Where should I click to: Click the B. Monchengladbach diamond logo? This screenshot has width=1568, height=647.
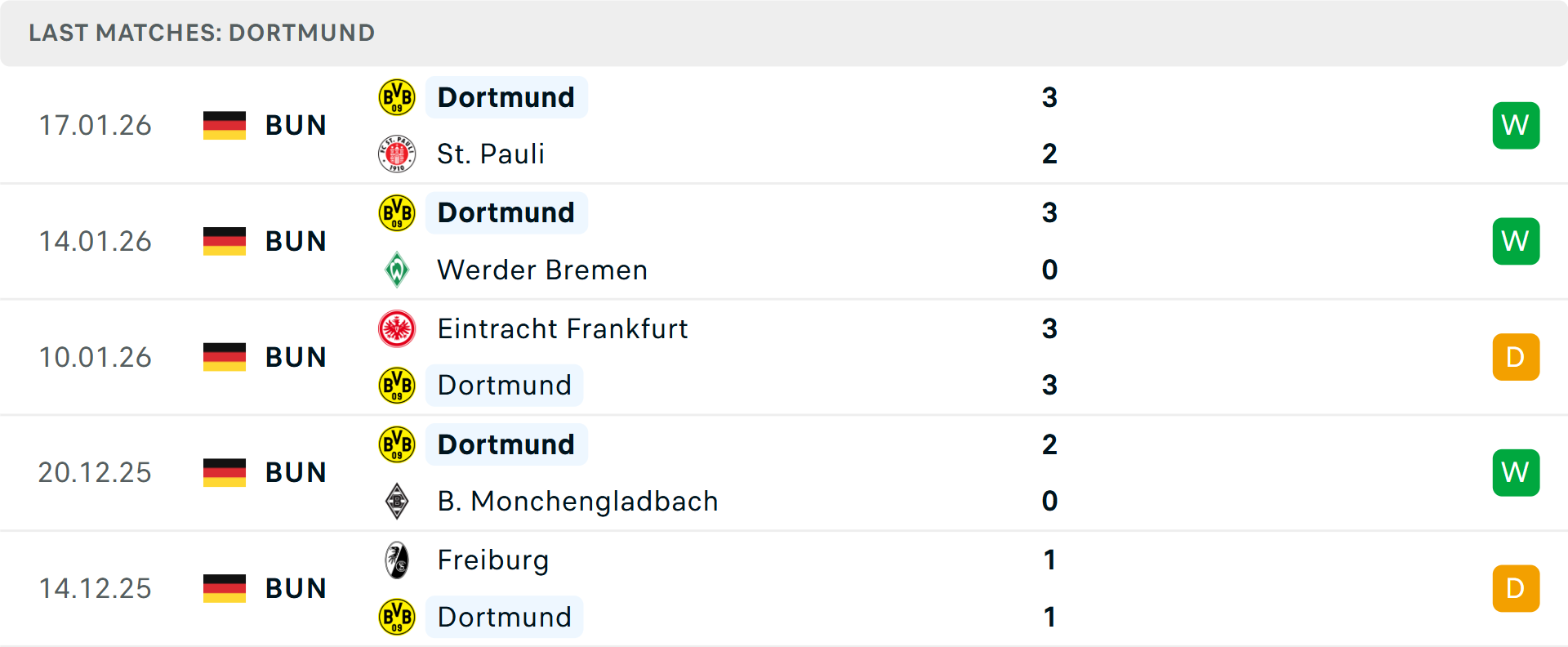(397, 501)
